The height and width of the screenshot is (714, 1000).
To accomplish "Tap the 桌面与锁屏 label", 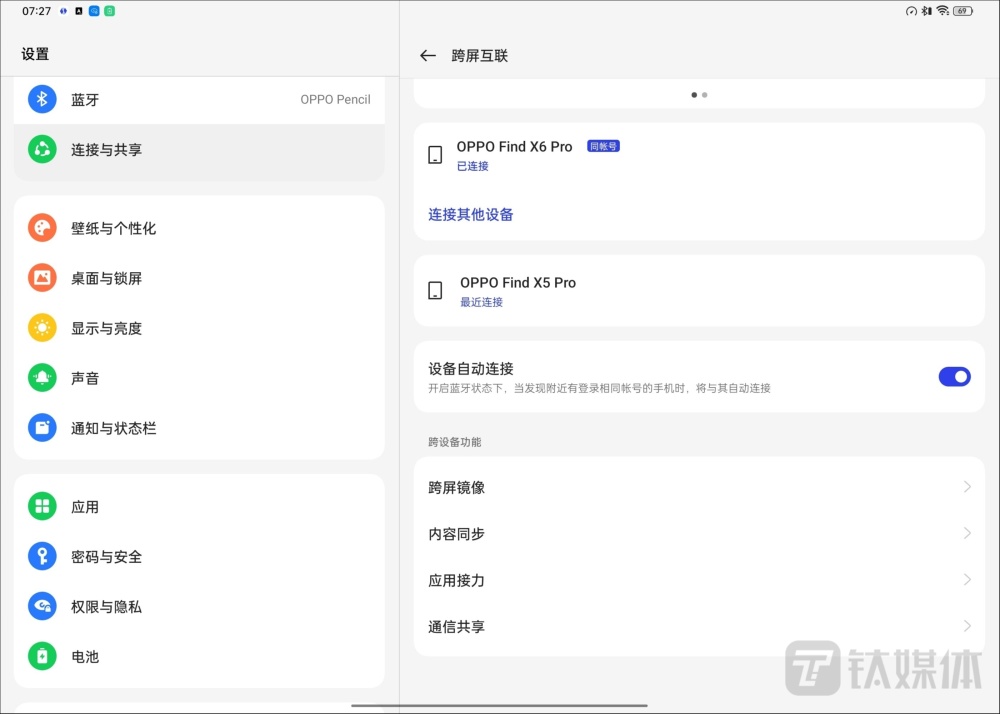I will [x=107, y=279].
